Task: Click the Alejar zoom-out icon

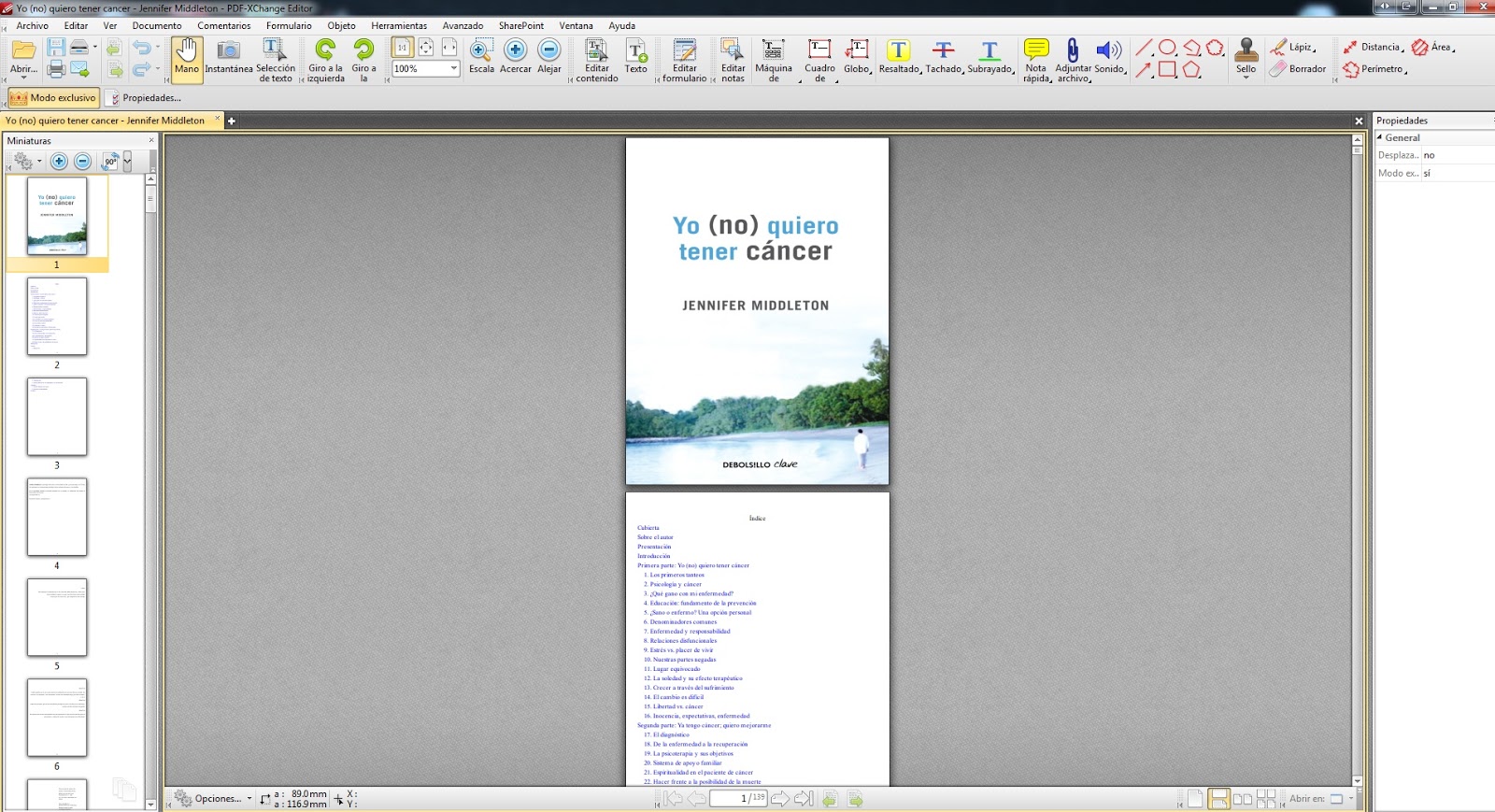Action: [x=549, y=50]
